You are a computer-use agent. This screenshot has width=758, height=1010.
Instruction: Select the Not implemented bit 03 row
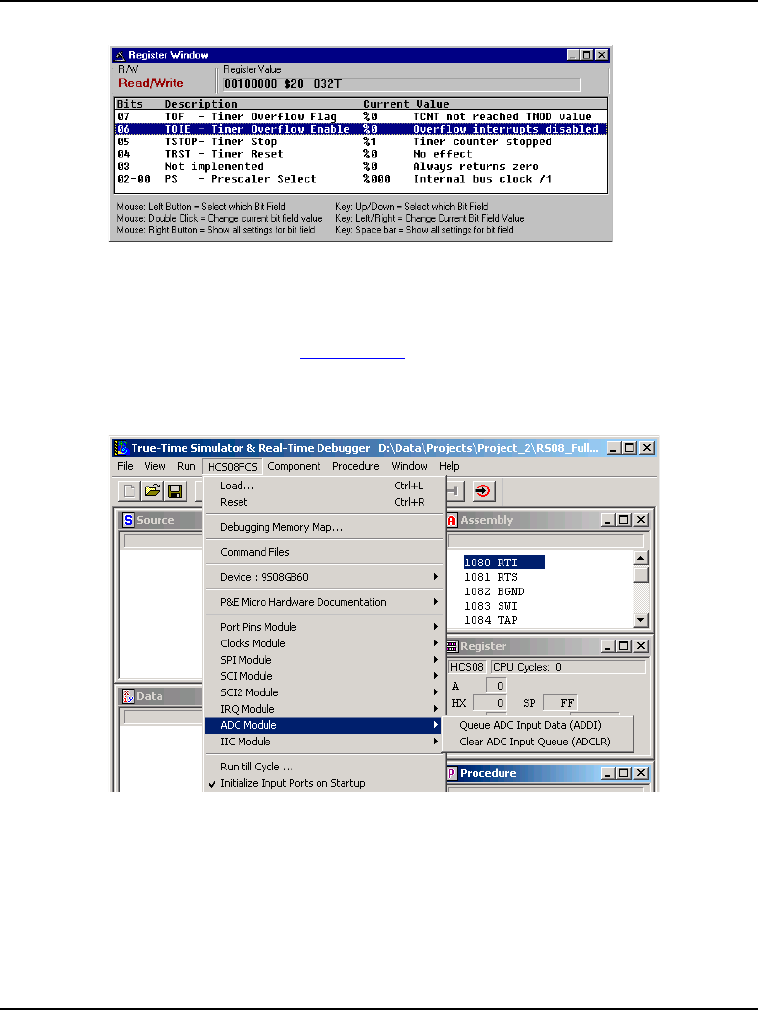pyautogui.click(x=361, y=166)
